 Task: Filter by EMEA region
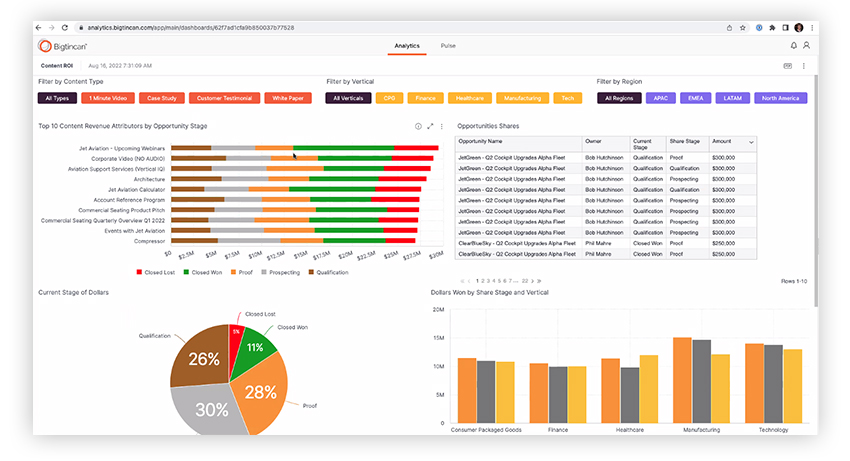[696, 98]
